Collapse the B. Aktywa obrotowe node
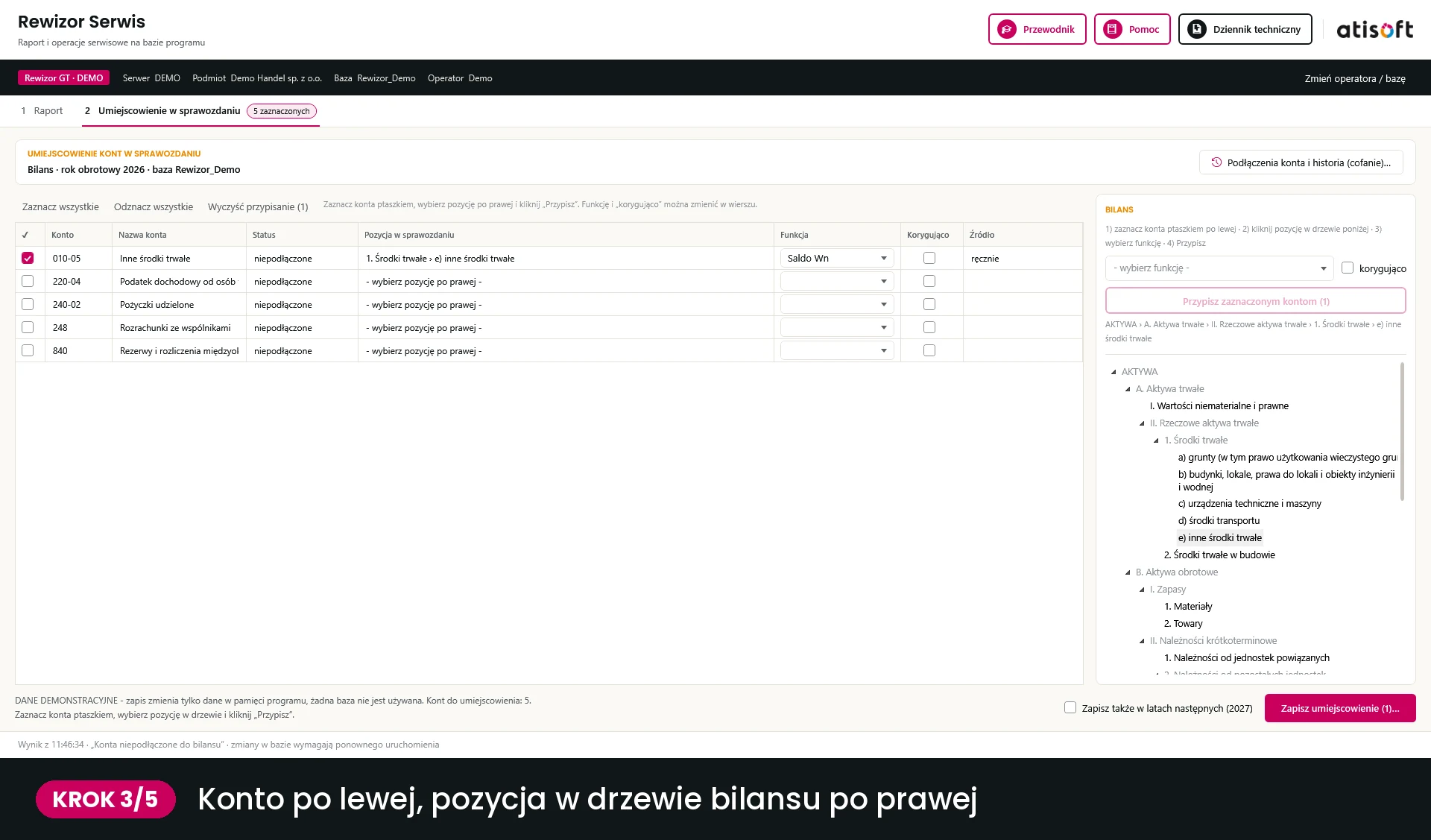1431x840 pixels. coord(1128,572)
